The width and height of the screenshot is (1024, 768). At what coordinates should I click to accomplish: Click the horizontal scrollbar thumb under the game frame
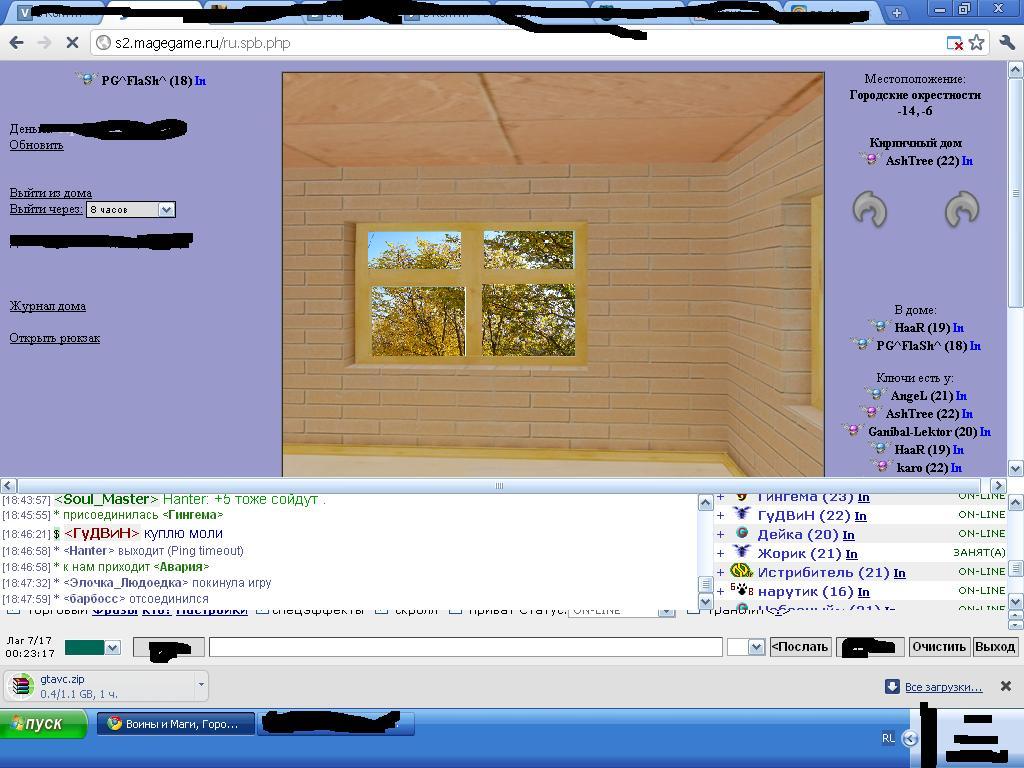499,485
